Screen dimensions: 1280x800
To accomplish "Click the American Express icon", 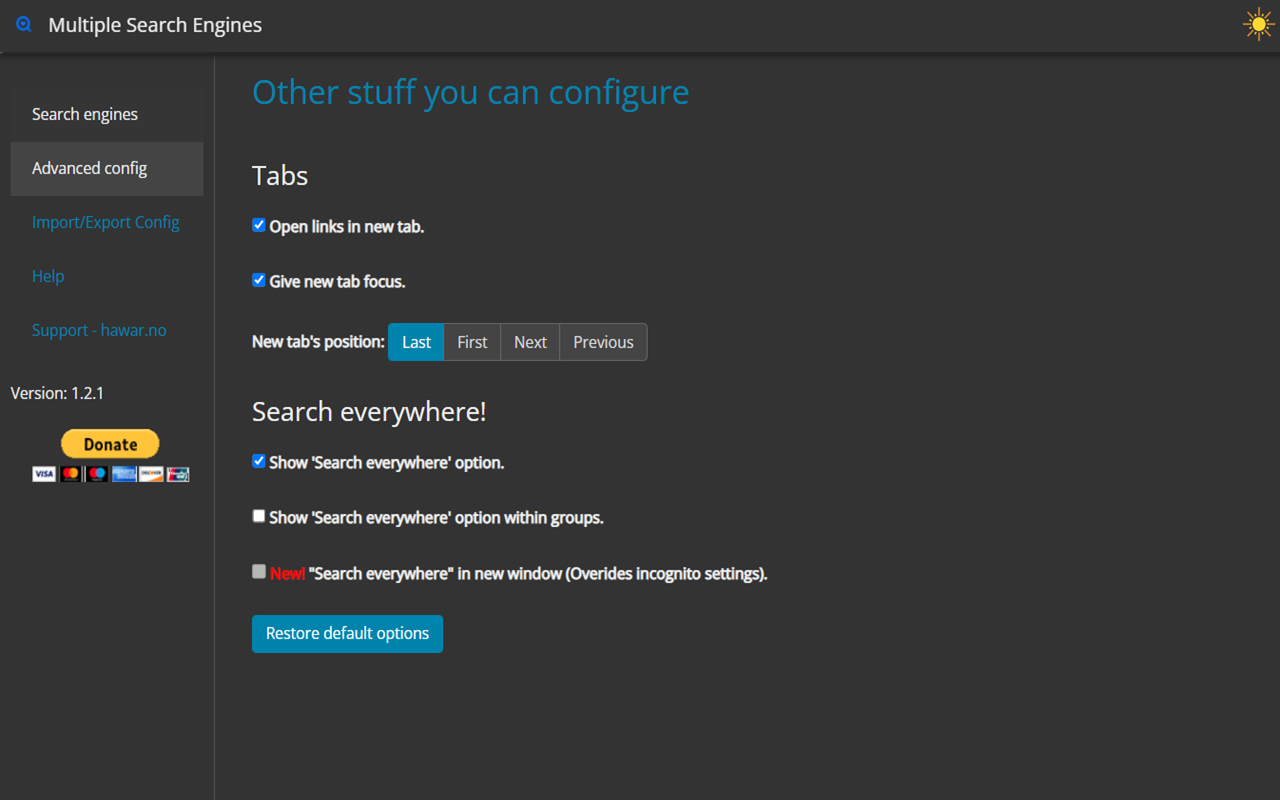I will 123,474.
